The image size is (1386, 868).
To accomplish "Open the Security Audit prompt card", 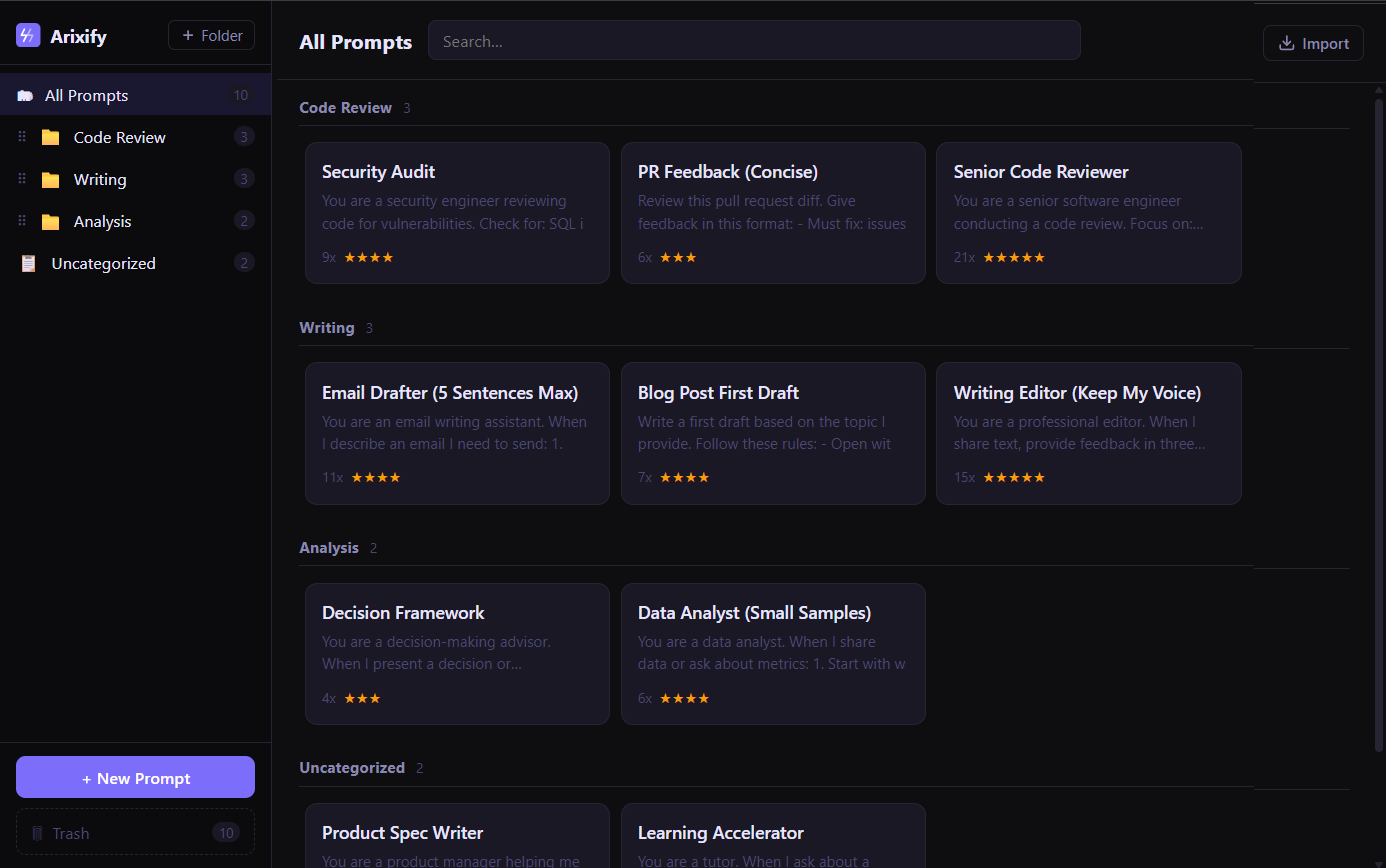I will 457,212.
